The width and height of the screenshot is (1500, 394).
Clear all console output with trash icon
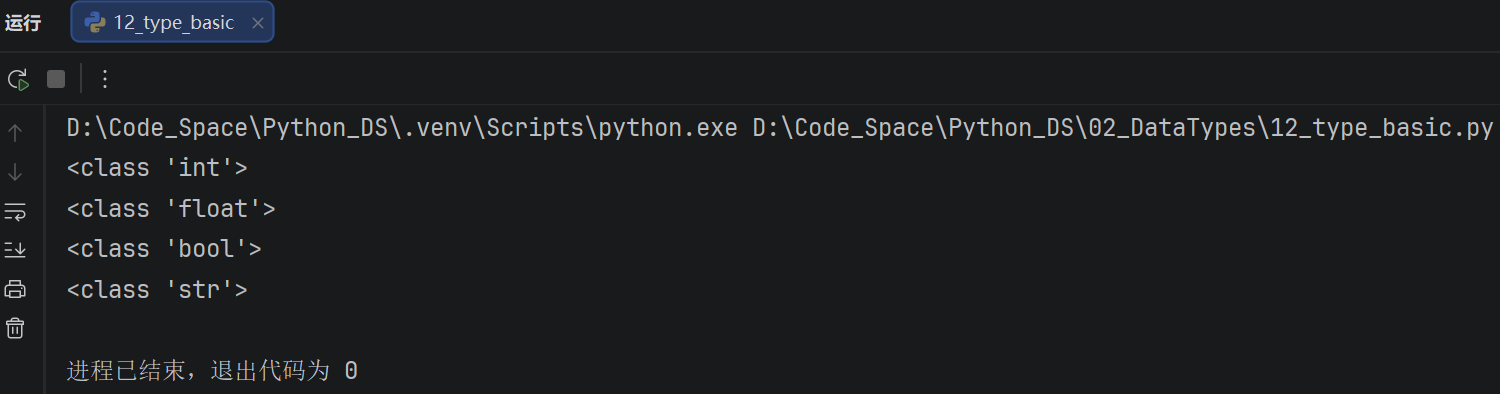click(x=15, y=328)
